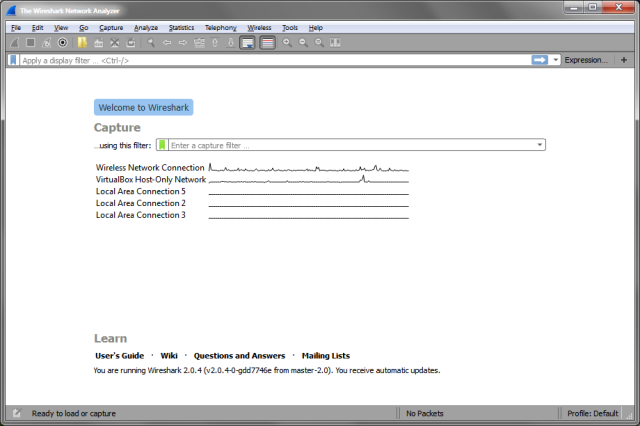This screenshot has height=426, width=640.
Task: Open the Analyze menu
Action: [146, 28]
